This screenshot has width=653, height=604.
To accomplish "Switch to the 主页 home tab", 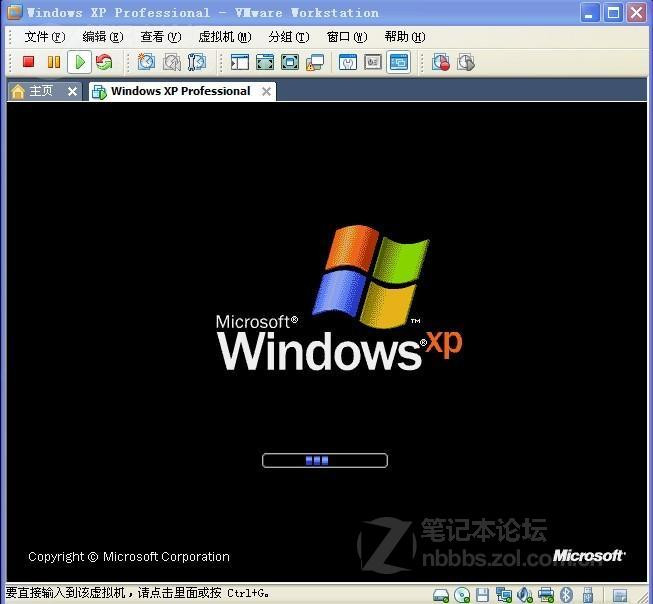I will [40, 91].
